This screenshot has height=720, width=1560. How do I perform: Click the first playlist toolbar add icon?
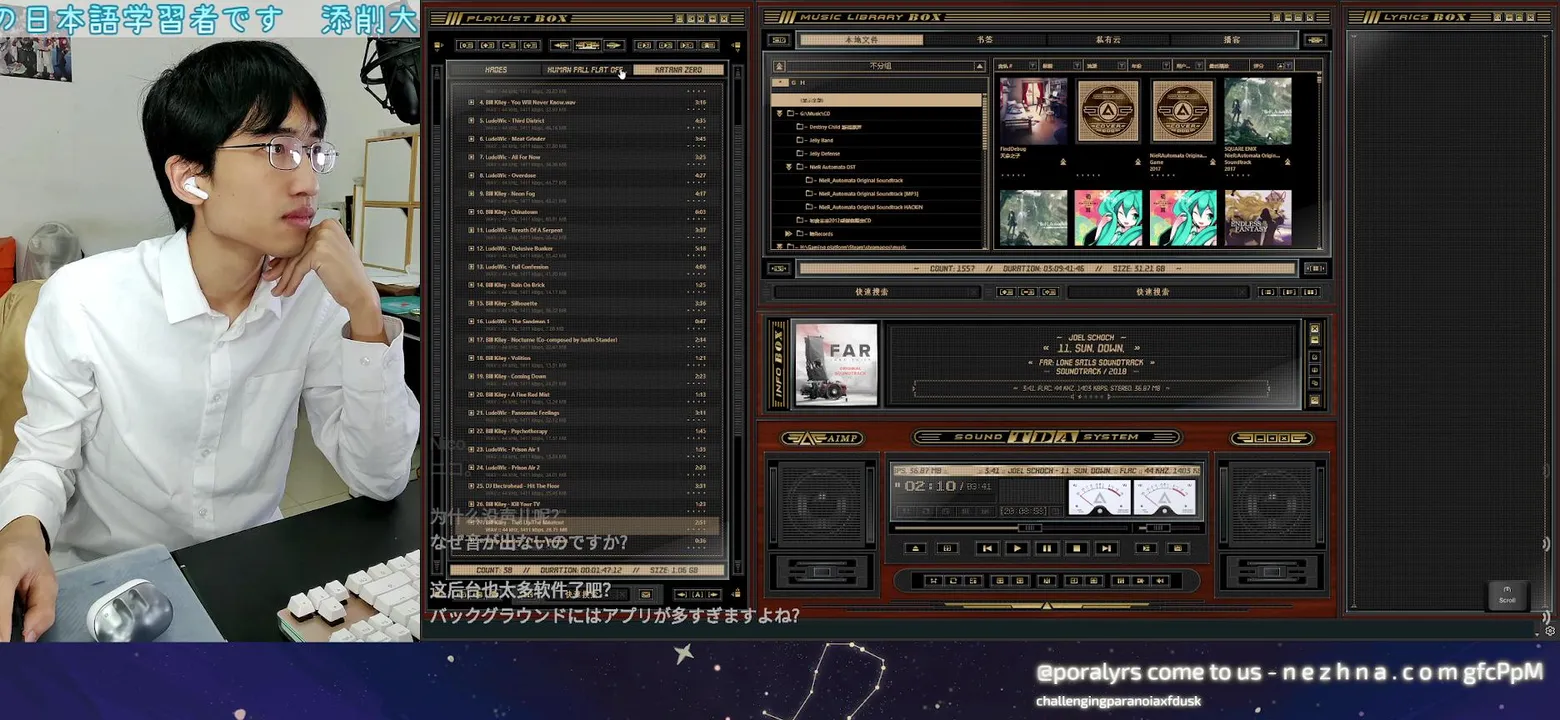464,45
